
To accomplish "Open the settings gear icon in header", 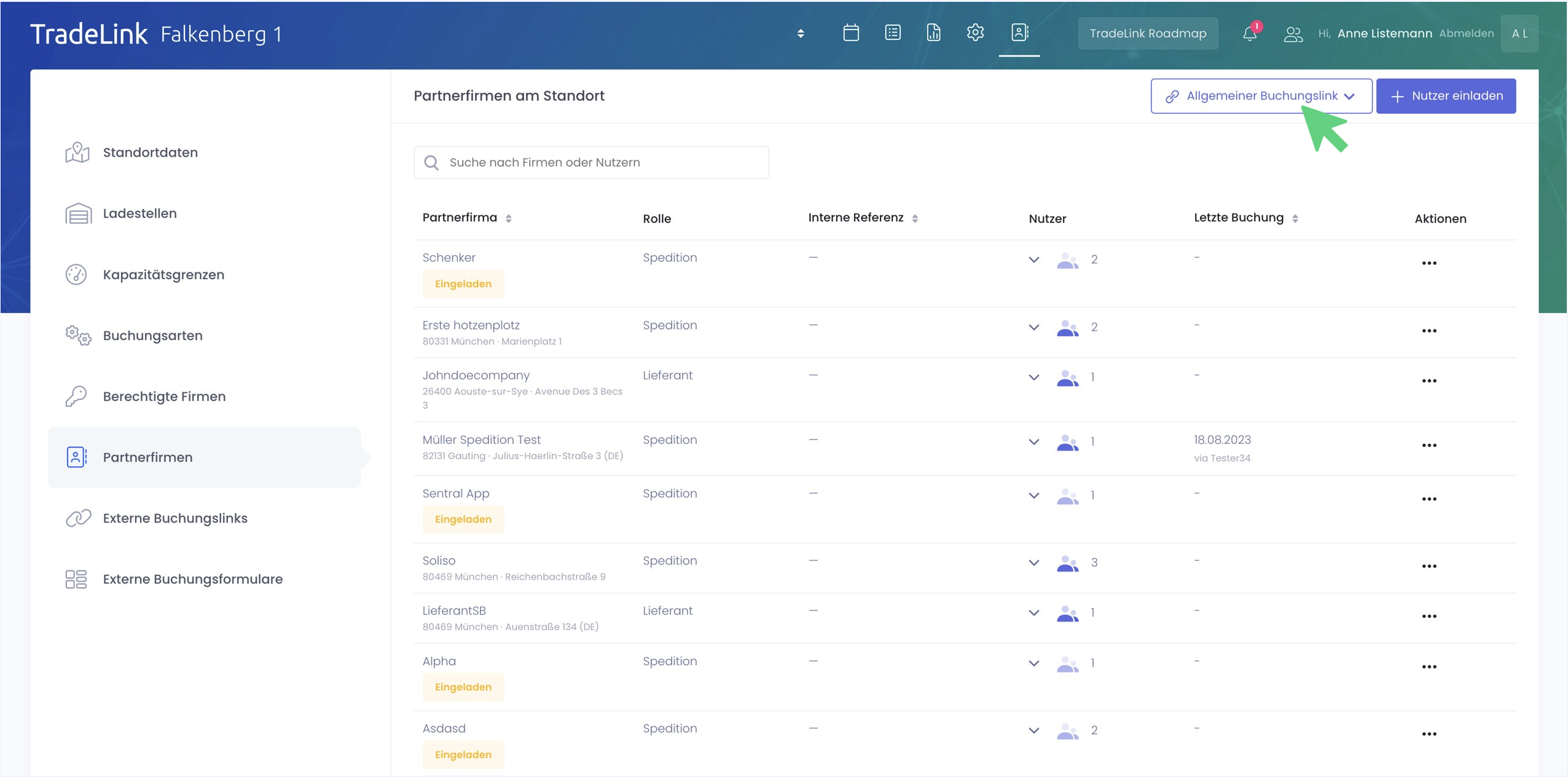I will 975,33.
